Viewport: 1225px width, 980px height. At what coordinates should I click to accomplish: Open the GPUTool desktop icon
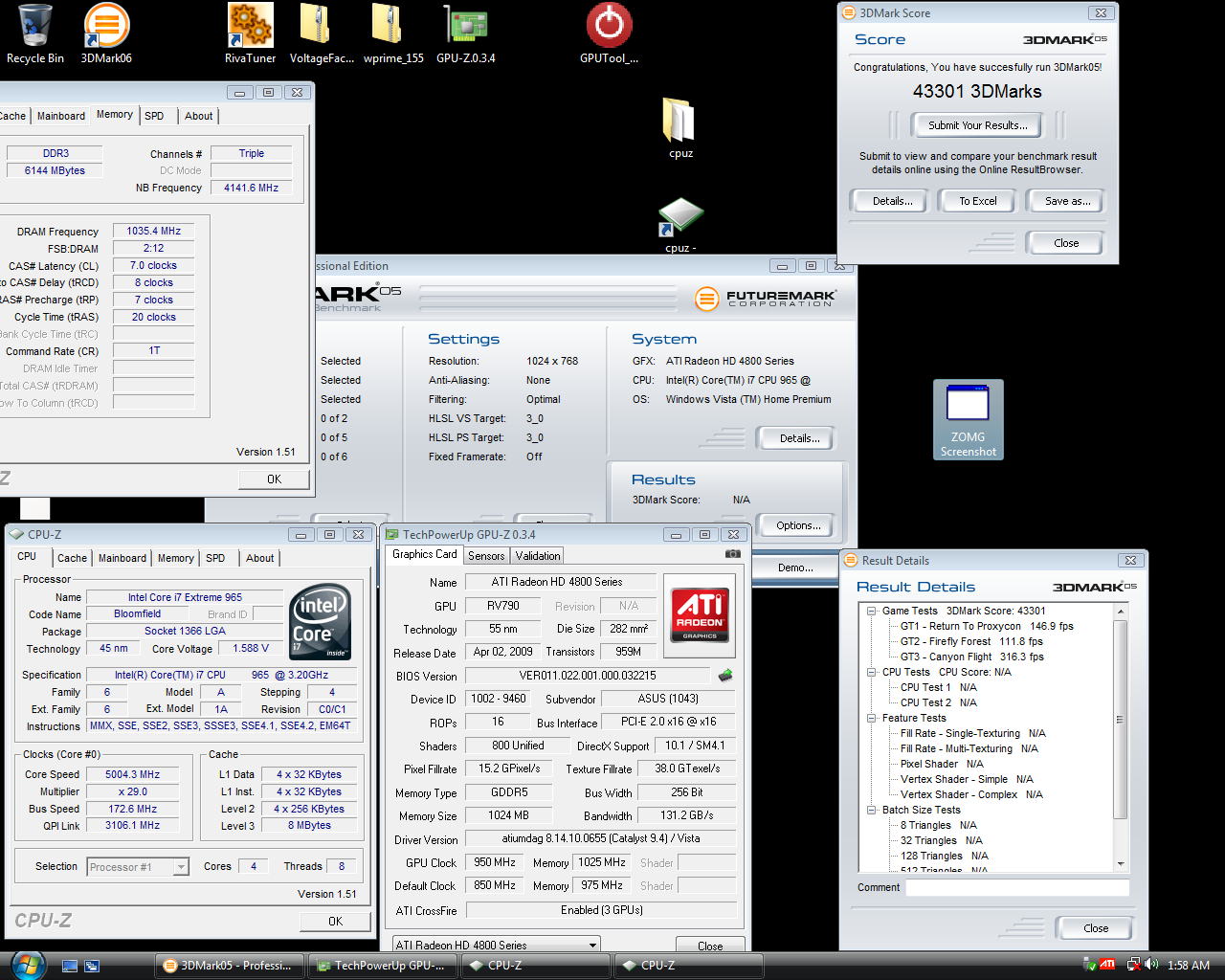(x=609, y=33)
